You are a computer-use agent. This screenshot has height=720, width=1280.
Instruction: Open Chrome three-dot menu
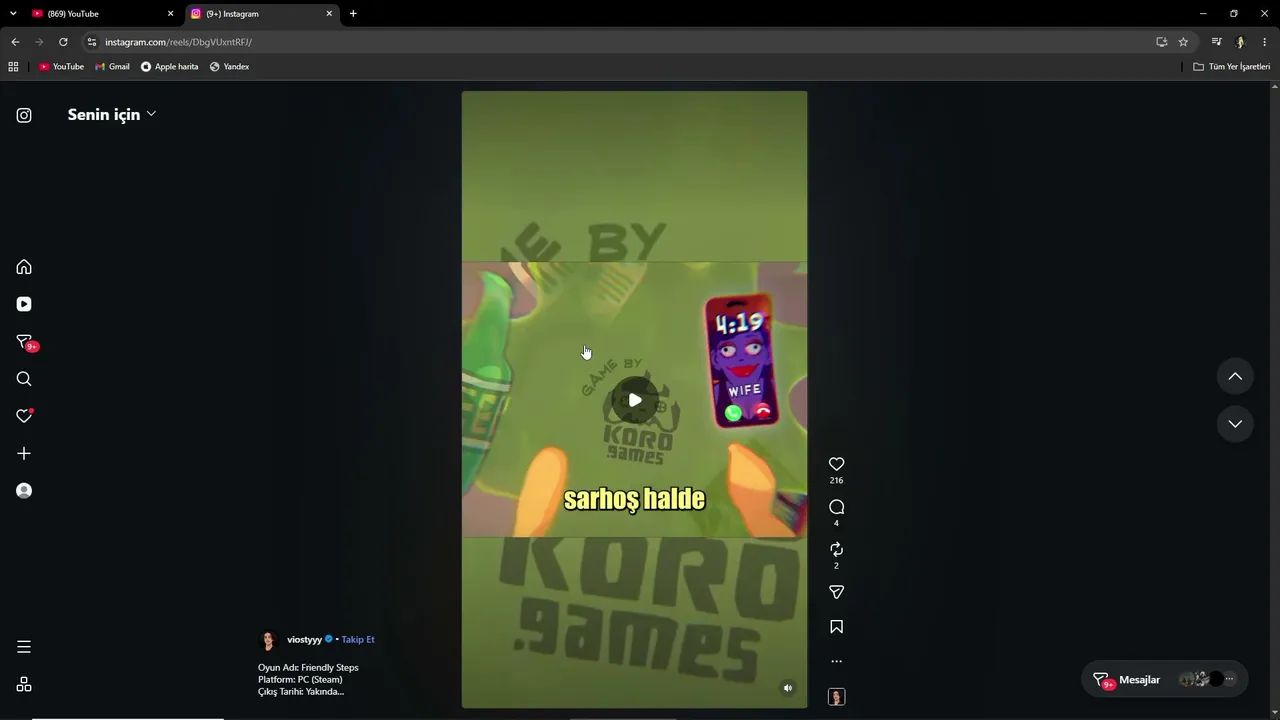coord(1265,42)
